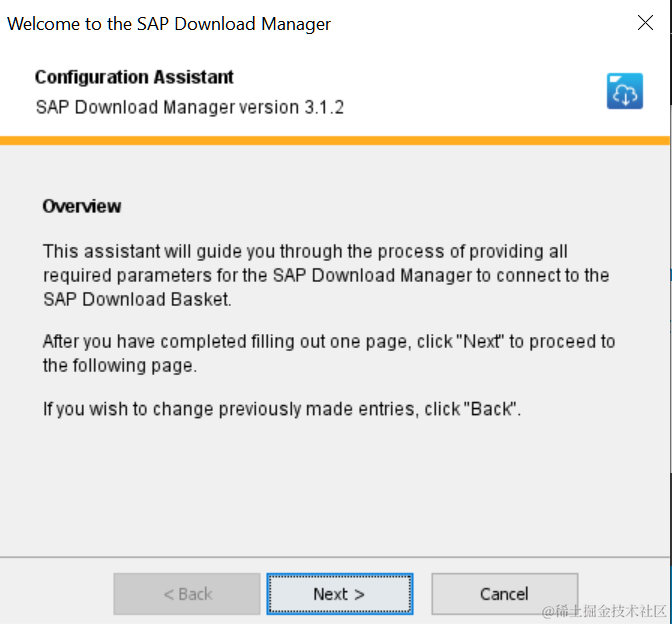Click the Cancel button
Viewport: 672px width, 624px height.
coord(504,594)
